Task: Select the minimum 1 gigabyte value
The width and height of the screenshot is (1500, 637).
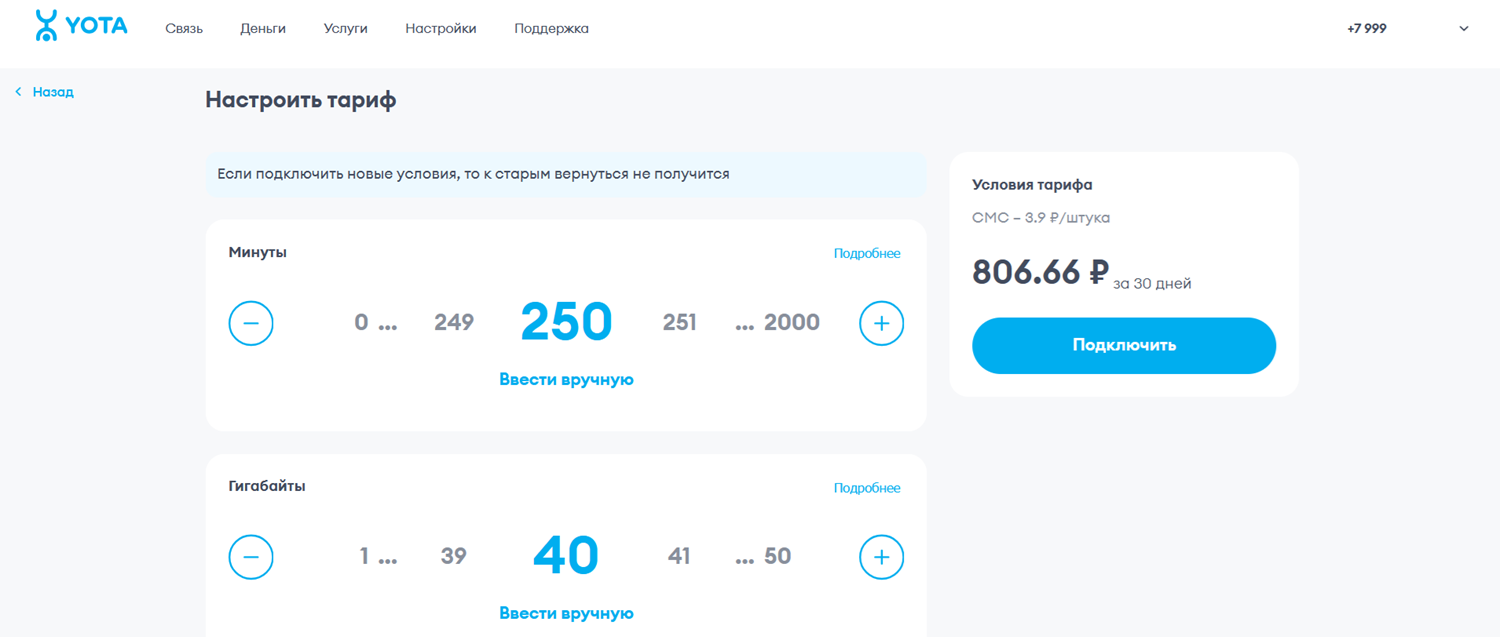Action: 365,557
